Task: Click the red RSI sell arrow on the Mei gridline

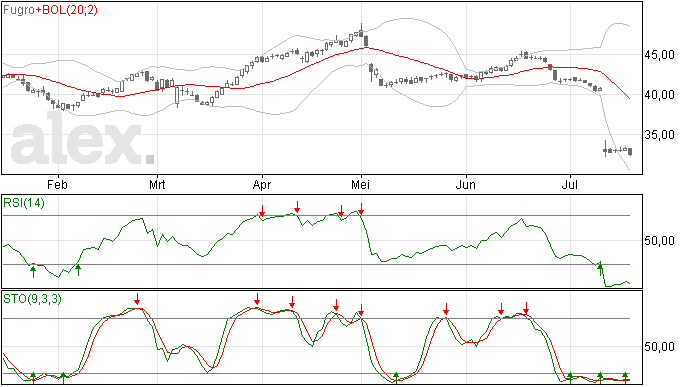Action: pos(361,209)
